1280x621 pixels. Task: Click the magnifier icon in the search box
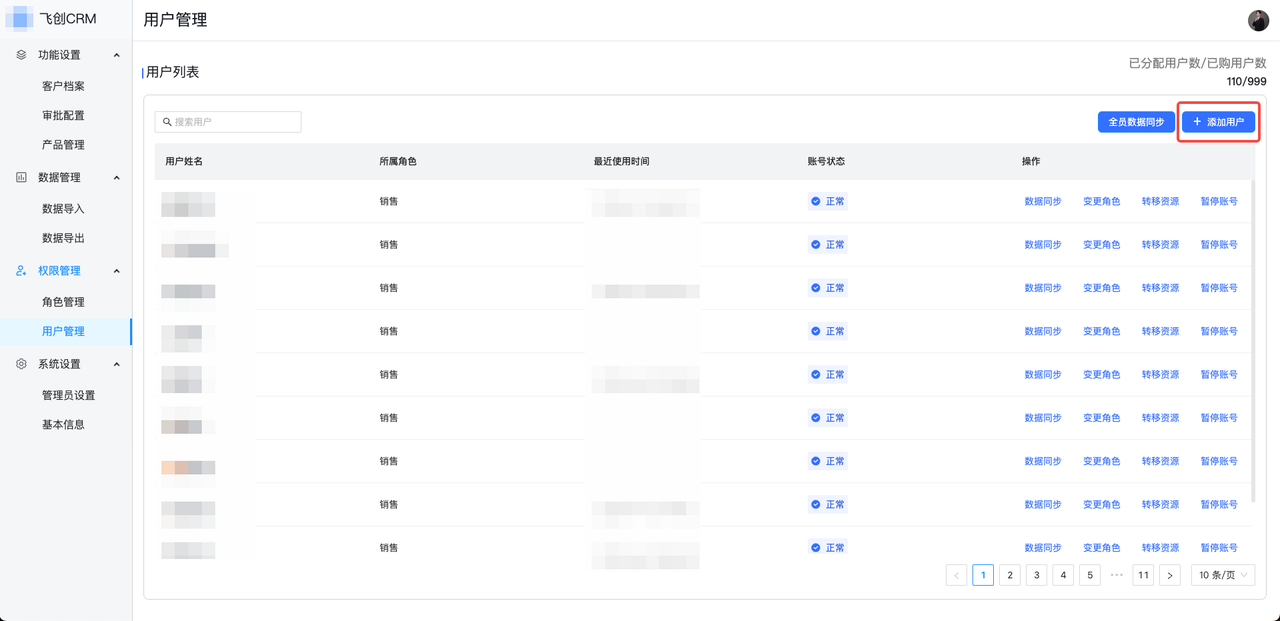coord(167,121)
